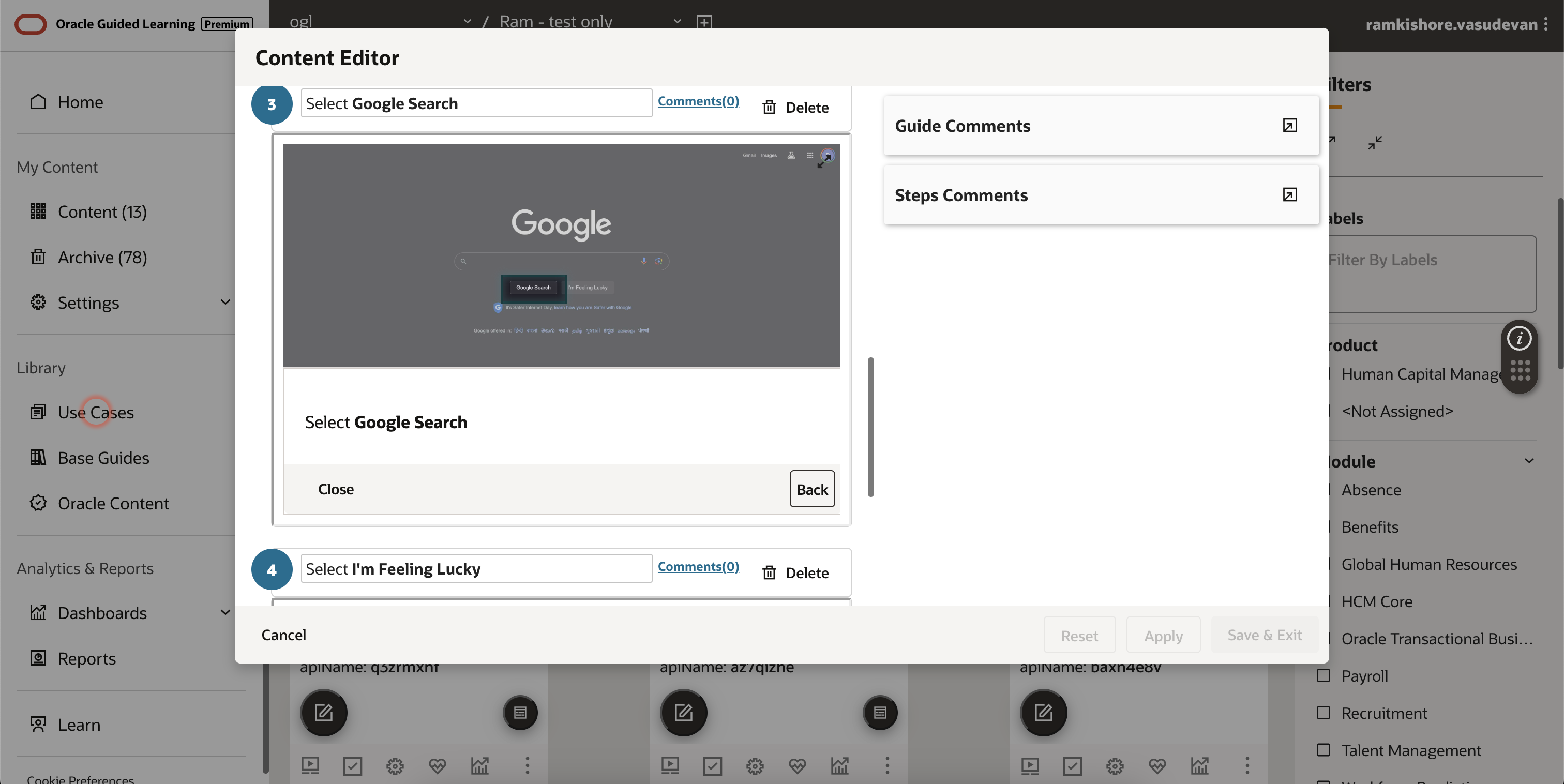Open the info help widget icon
This screenshot has width=1564, height=784.
tap(1519, 338)
